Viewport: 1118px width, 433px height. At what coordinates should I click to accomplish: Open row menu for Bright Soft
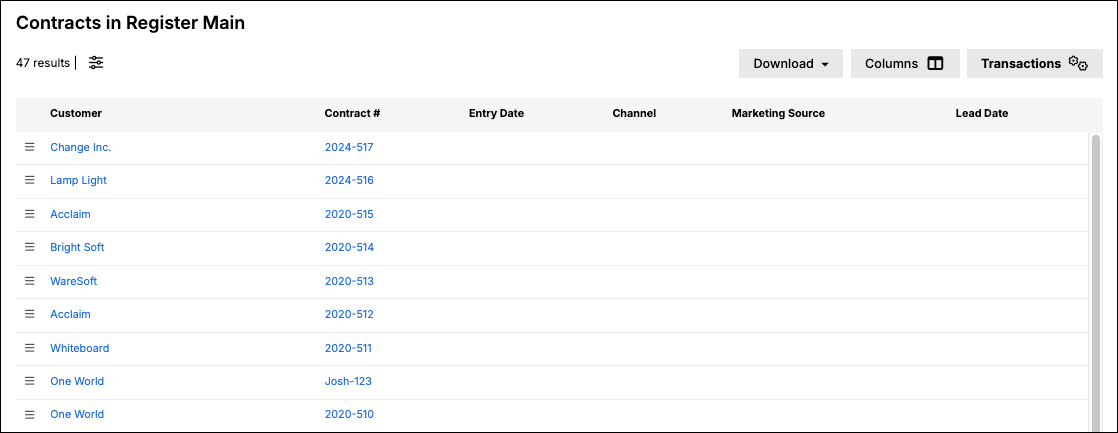[30, 247]
